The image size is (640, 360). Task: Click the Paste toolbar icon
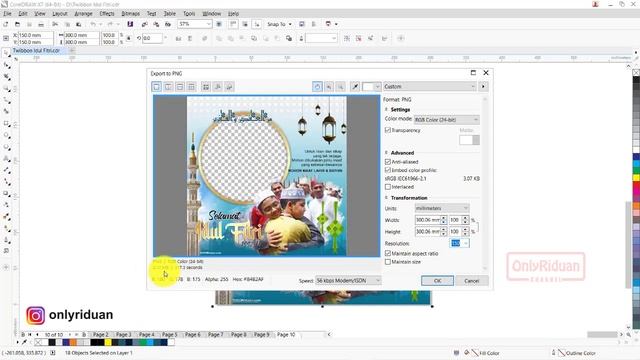pyautogui.click(x=79, y=24)
